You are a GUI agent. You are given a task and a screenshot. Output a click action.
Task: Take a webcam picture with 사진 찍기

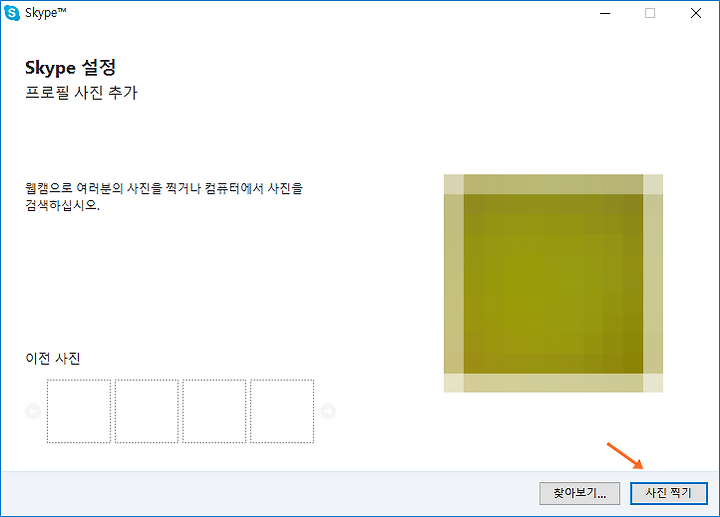[x=669, y=493]
